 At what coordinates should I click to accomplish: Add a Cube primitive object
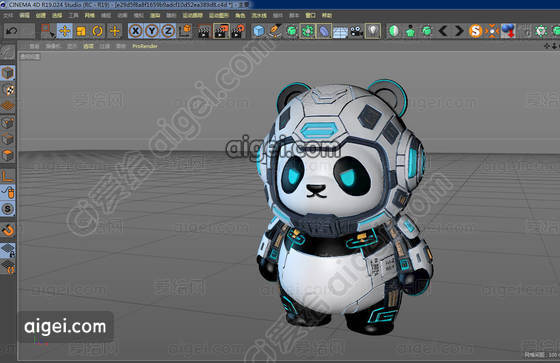(258, 31)
